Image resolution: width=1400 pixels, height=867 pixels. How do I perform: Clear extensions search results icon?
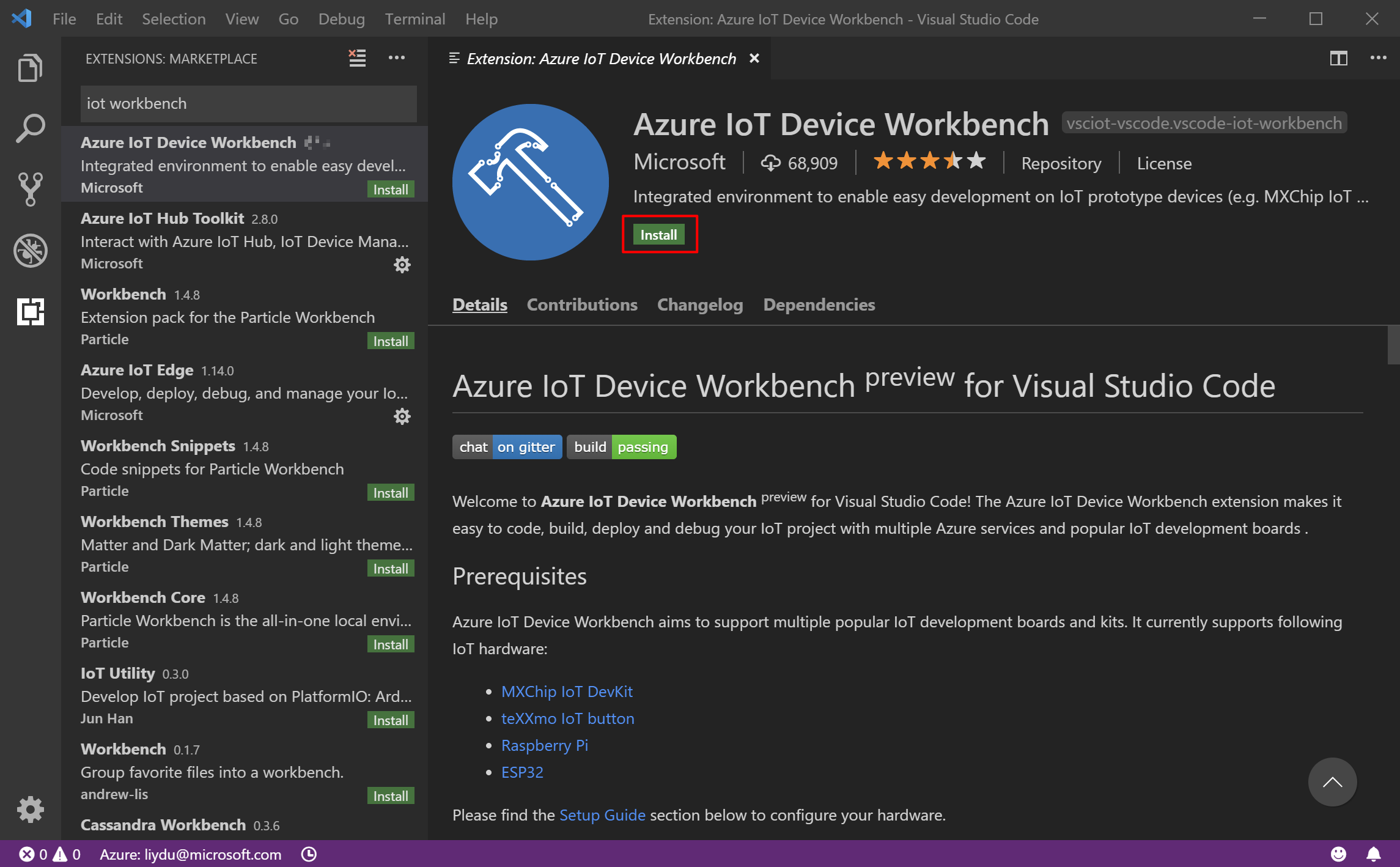click(x=357, y=58)
